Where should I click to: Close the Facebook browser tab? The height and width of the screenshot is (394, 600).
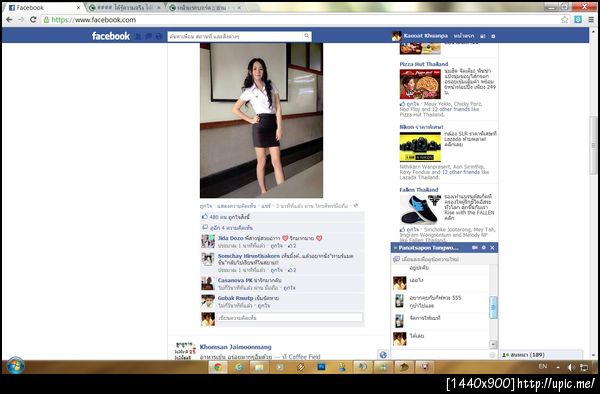(78, 8)
